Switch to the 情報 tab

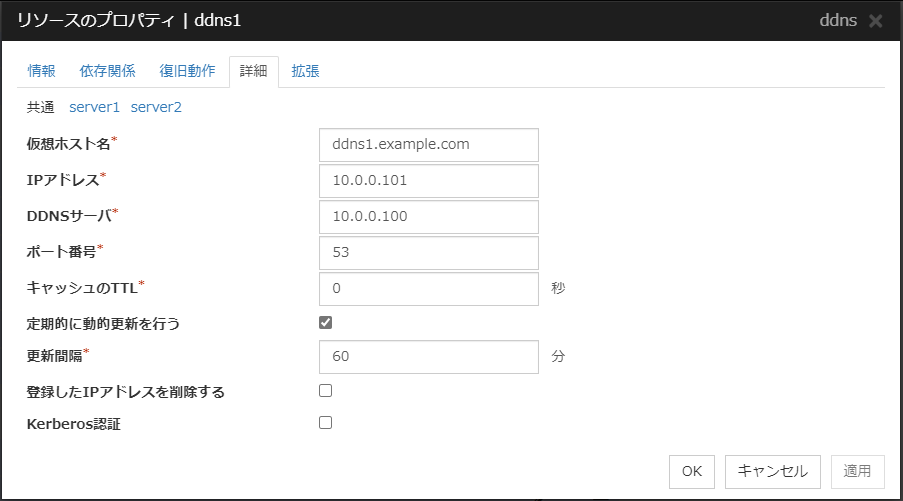click(x=42, y=71)
